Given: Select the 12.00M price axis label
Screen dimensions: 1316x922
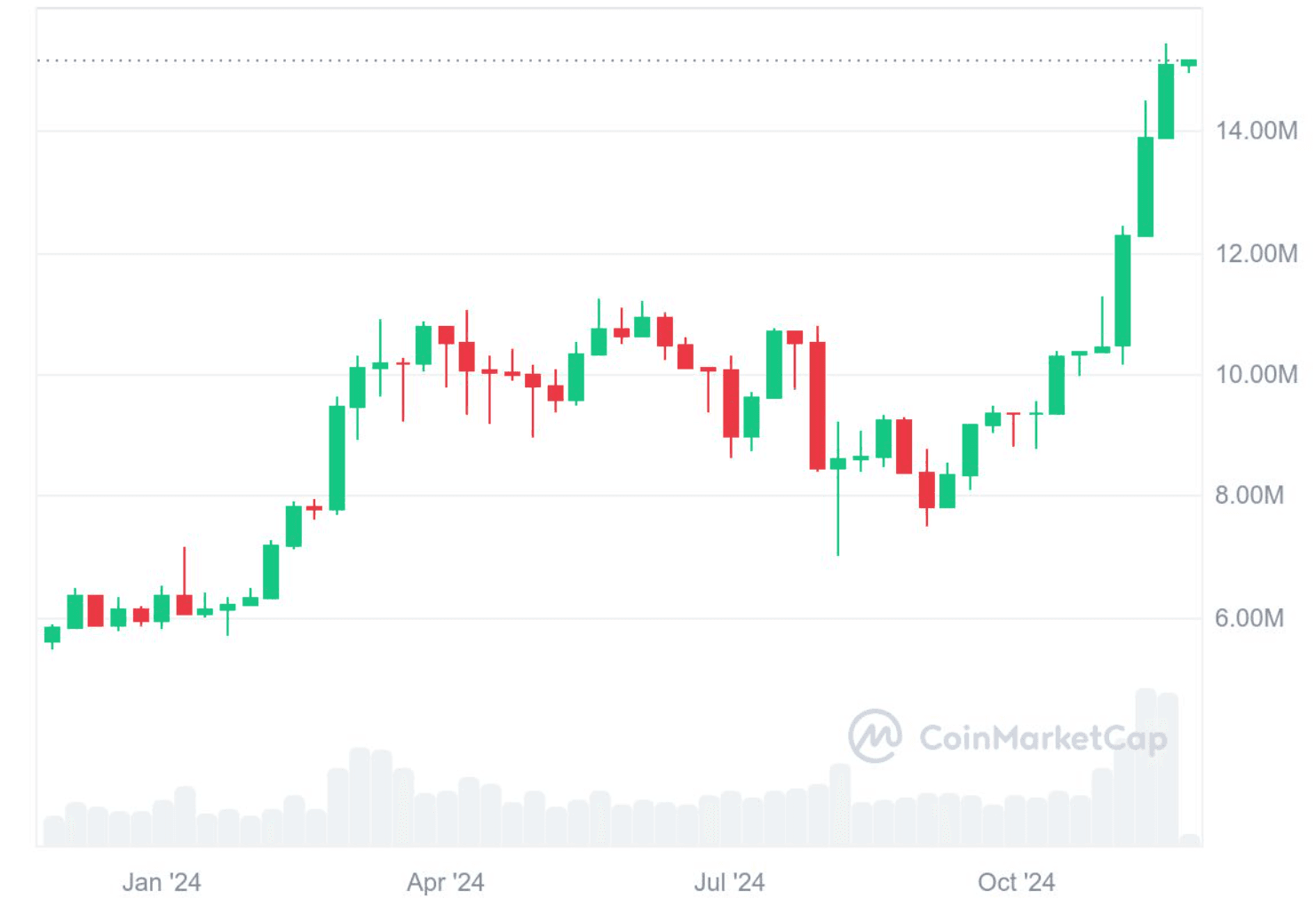Looking at the screenshot, I should pos(1256,254).
